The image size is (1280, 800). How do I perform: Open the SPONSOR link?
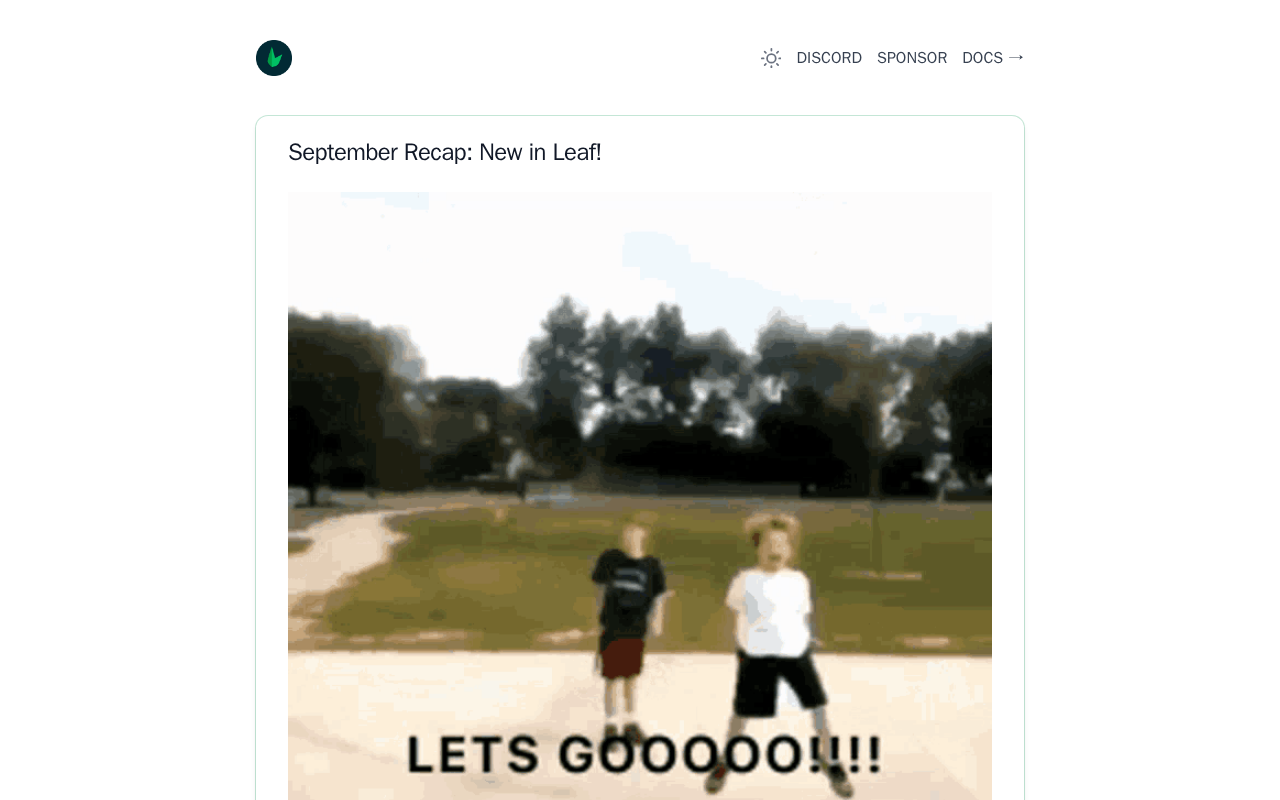pyautogui.click(x=912, y=58)
